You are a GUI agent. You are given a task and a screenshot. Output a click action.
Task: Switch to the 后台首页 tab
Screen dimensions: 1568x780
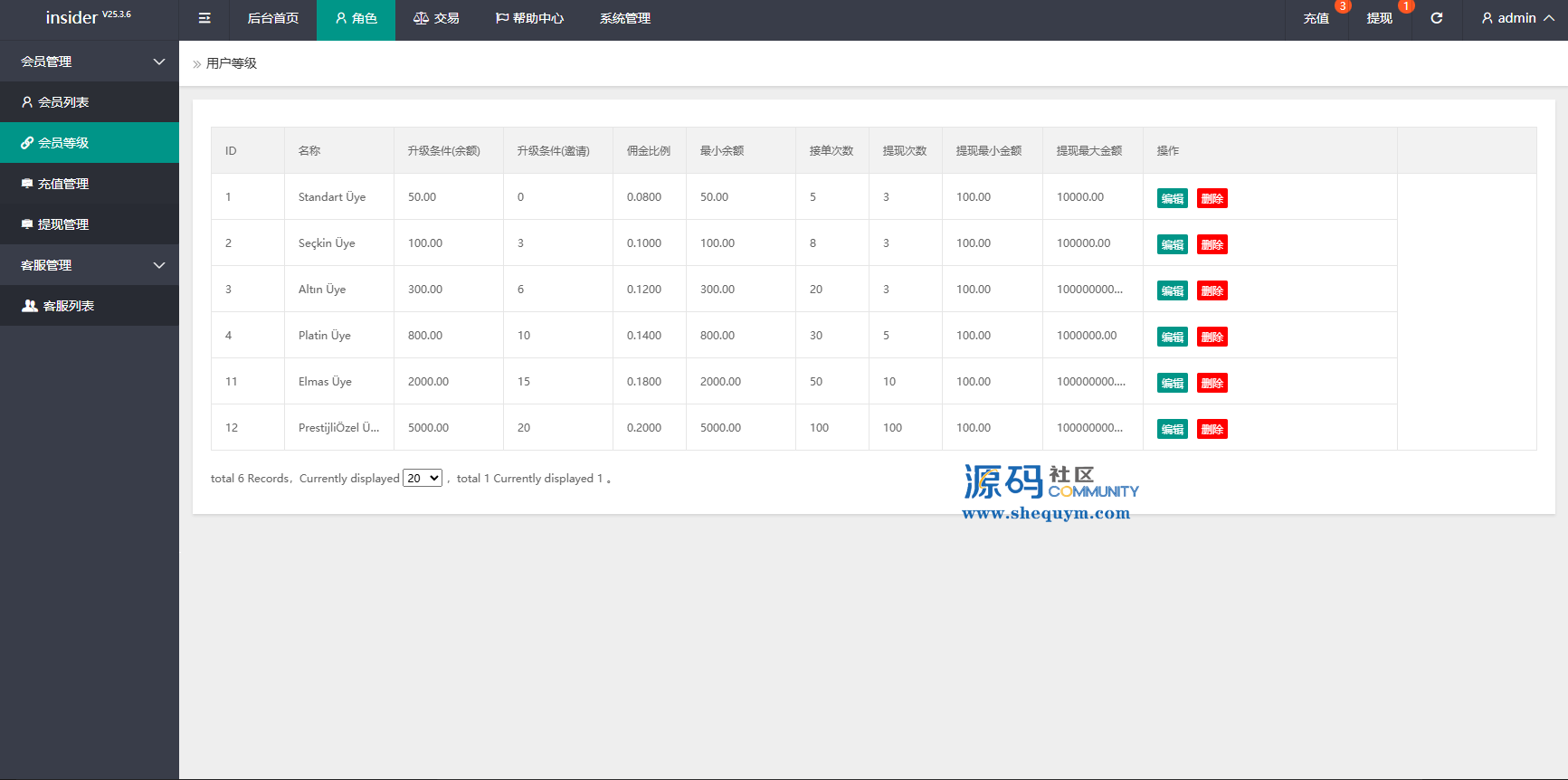[x=272, y=18]
